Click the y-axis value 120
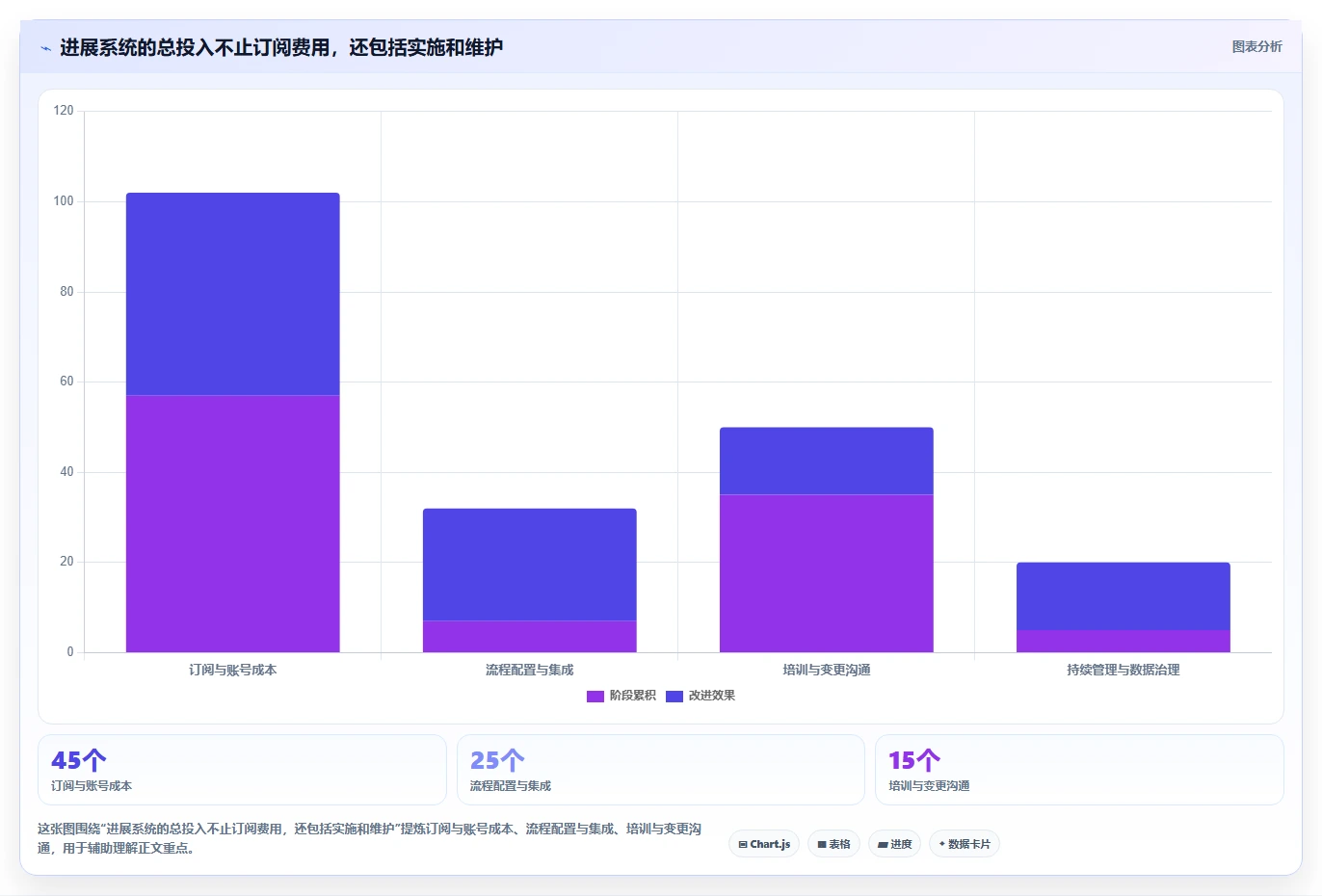 64,111
